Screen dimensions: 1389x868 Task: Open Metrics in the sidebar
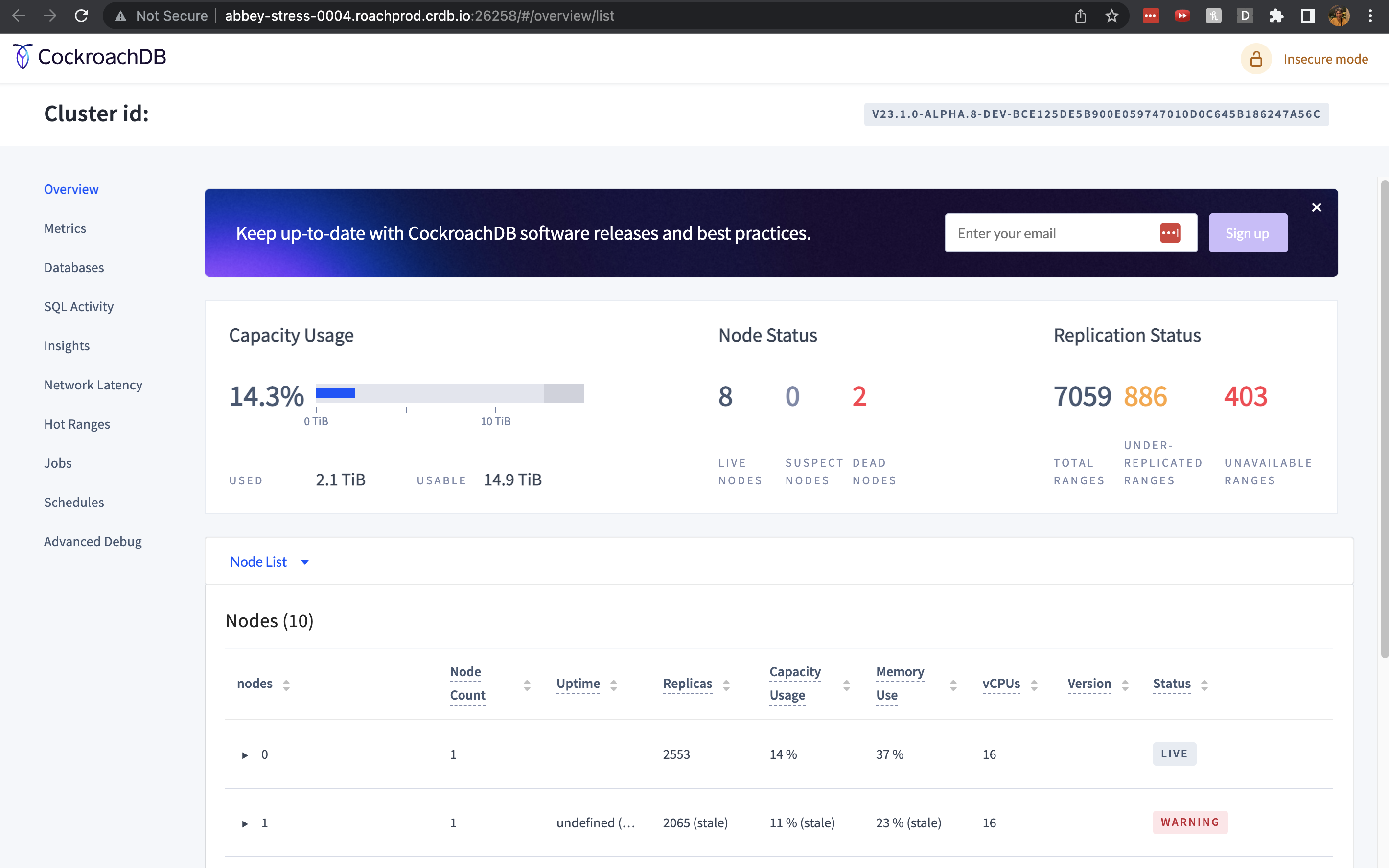coord(65,228)
